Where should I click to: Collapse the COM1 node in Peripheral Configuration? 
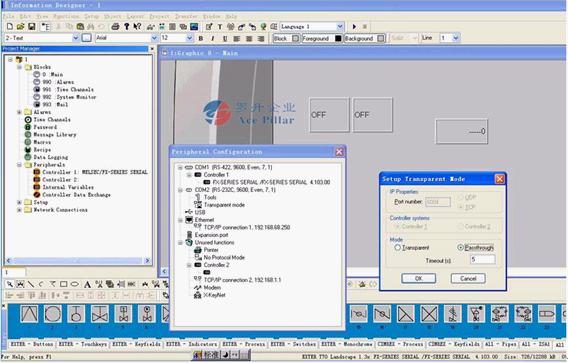pos(180,167)
